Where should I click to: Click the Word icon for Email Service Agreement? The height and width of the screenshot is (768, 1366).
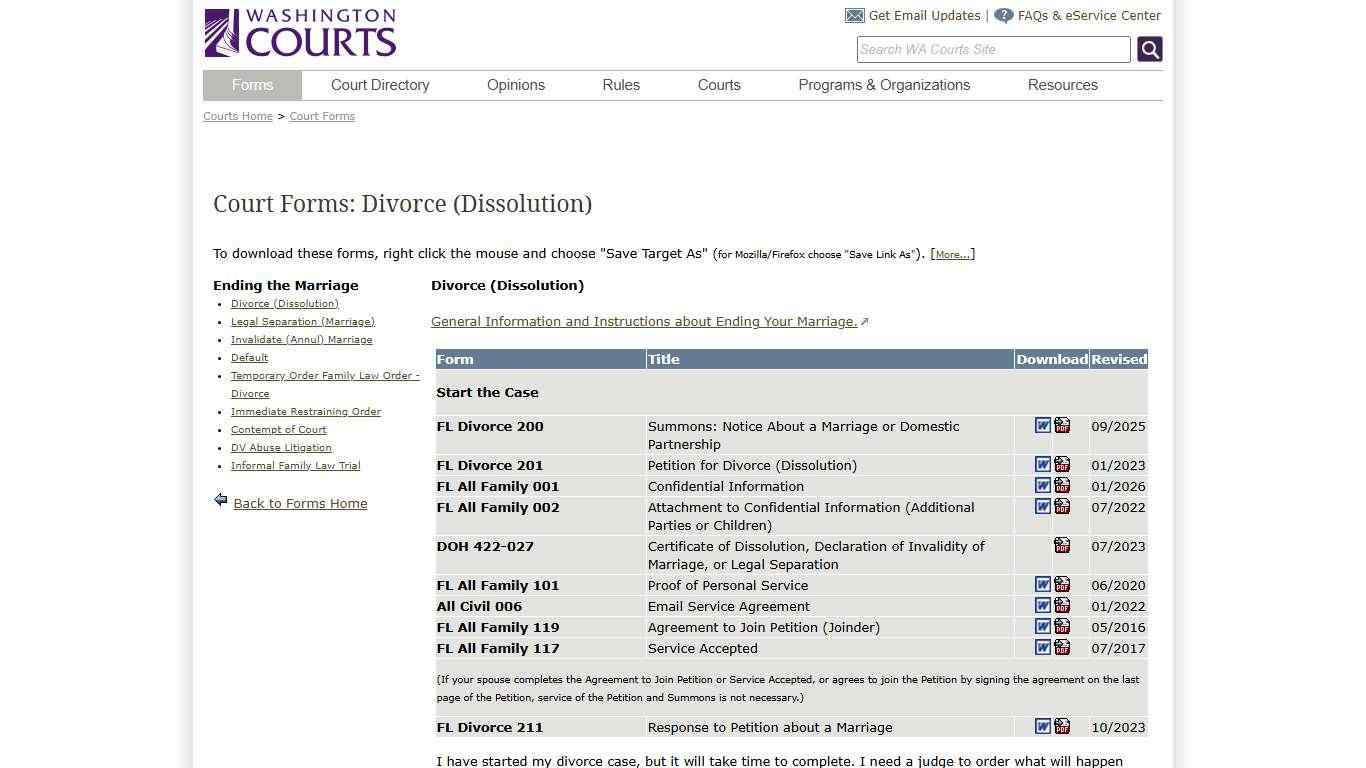coord(1042,605)
